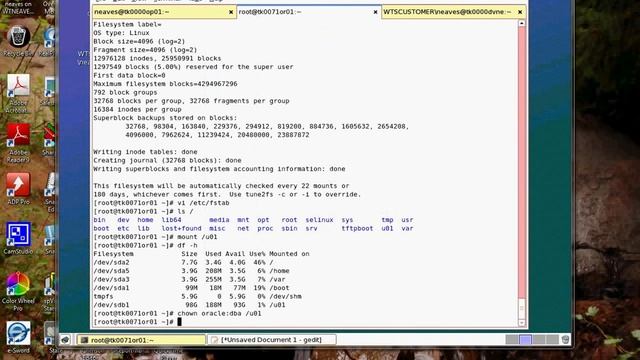
Task: Launch the CamStudio desktop shortcut
Action: (x=18, y=238)
